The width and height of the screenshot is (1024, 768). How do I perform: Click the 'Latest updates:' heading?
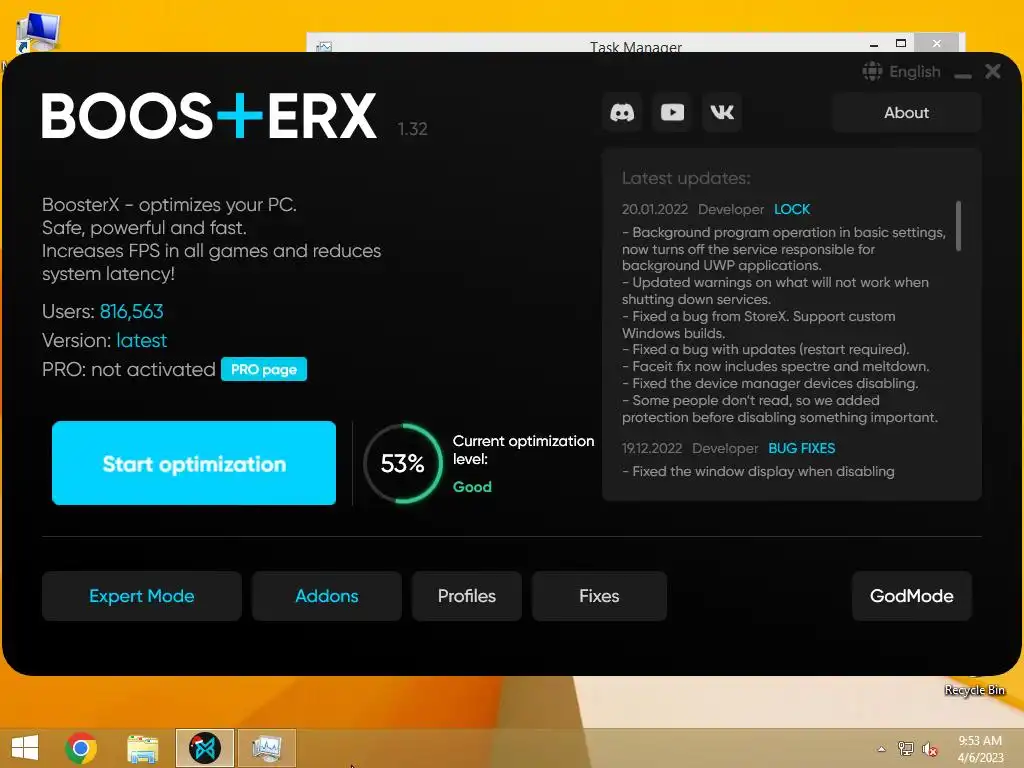pos(686,178)
